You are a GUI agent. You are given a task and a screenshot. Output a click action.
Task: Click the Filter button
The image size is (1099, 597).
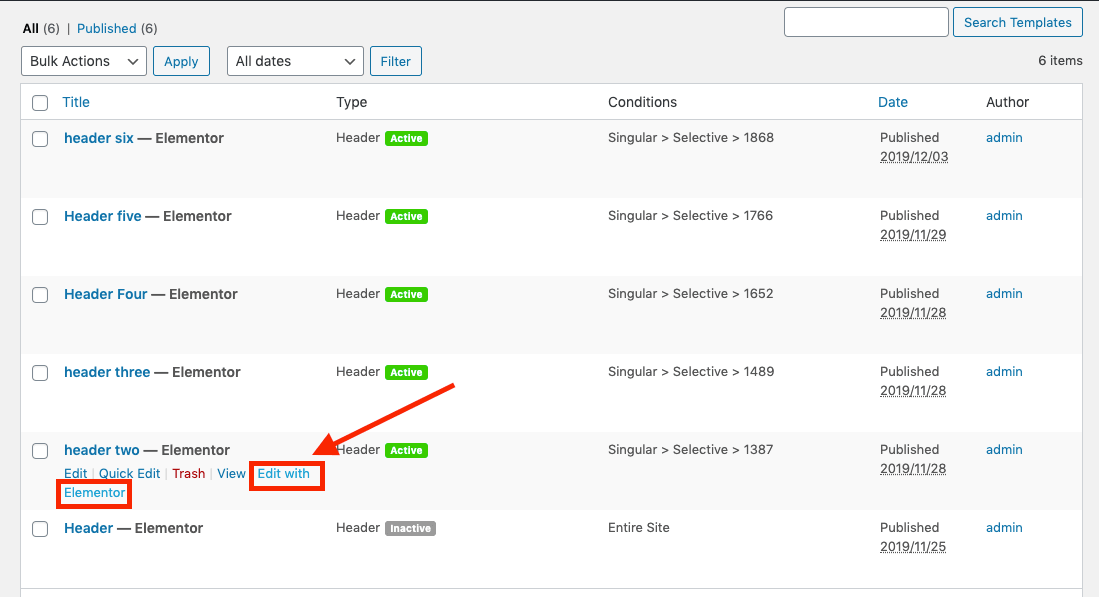[395, 61]
